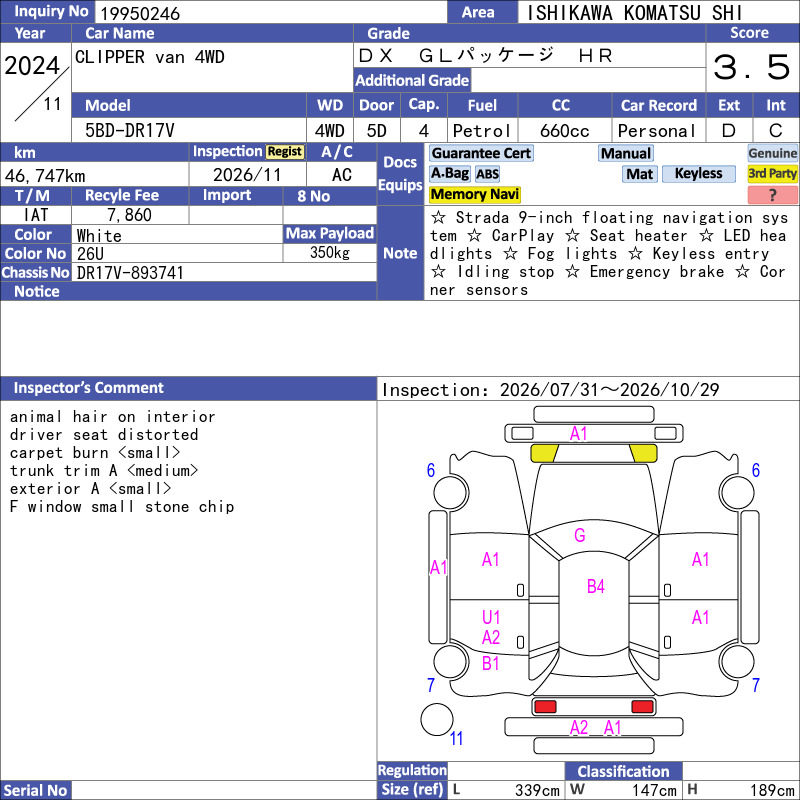Click the yellow Regist label
Screen dimensions: 800x800
click(x=285, y=152)
